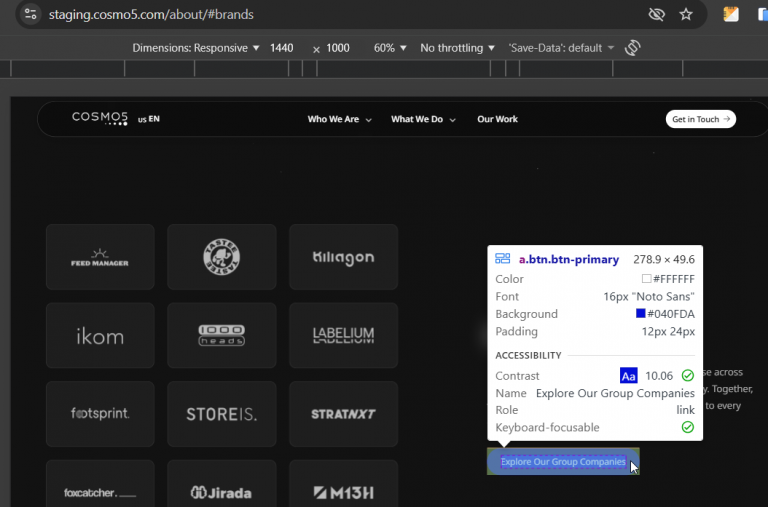The height and width of the screenshot is (507, 768).
Task: Click the COSMO5 logo
Action: pyautogui.click(x=100, y=118)
